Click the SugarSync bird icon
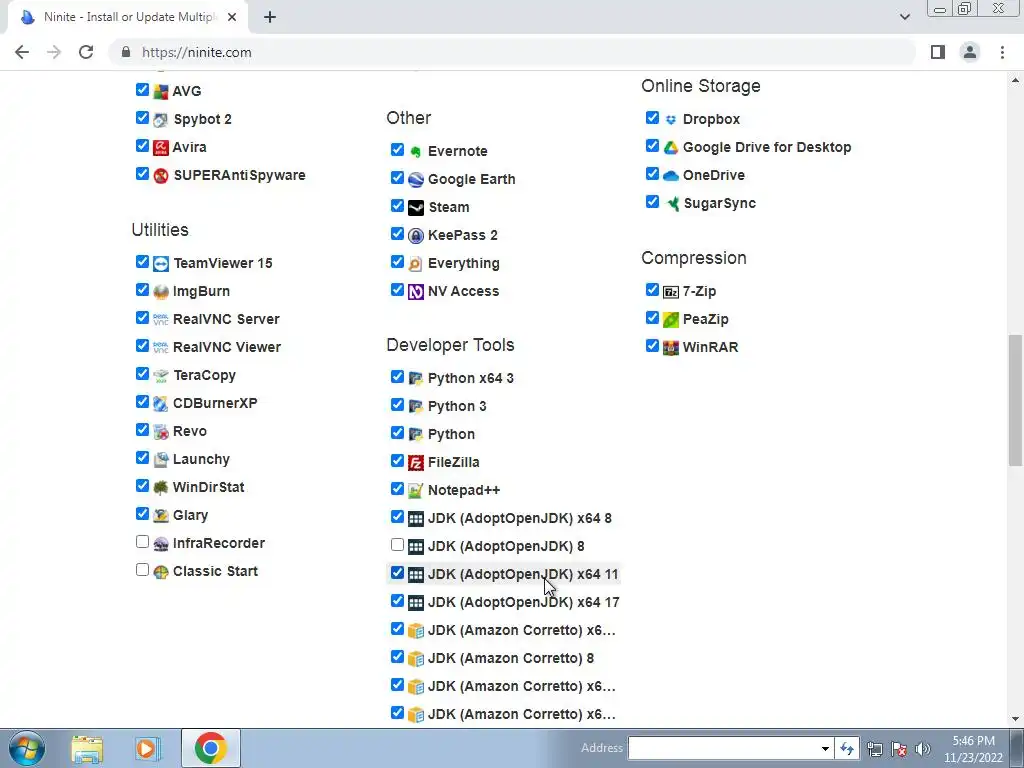 coord(671,204)
